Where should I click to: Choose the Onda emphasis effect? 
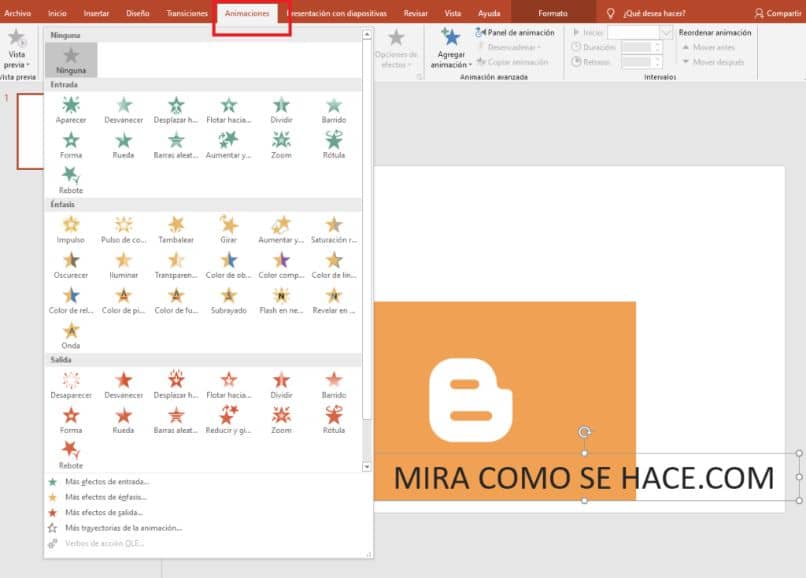click(x=71, y=331)
